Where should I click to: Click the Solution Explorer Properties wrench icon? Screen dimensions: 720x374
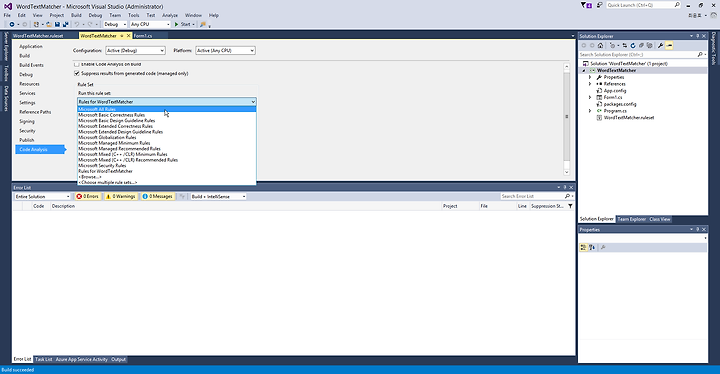[x=660, y=45]
